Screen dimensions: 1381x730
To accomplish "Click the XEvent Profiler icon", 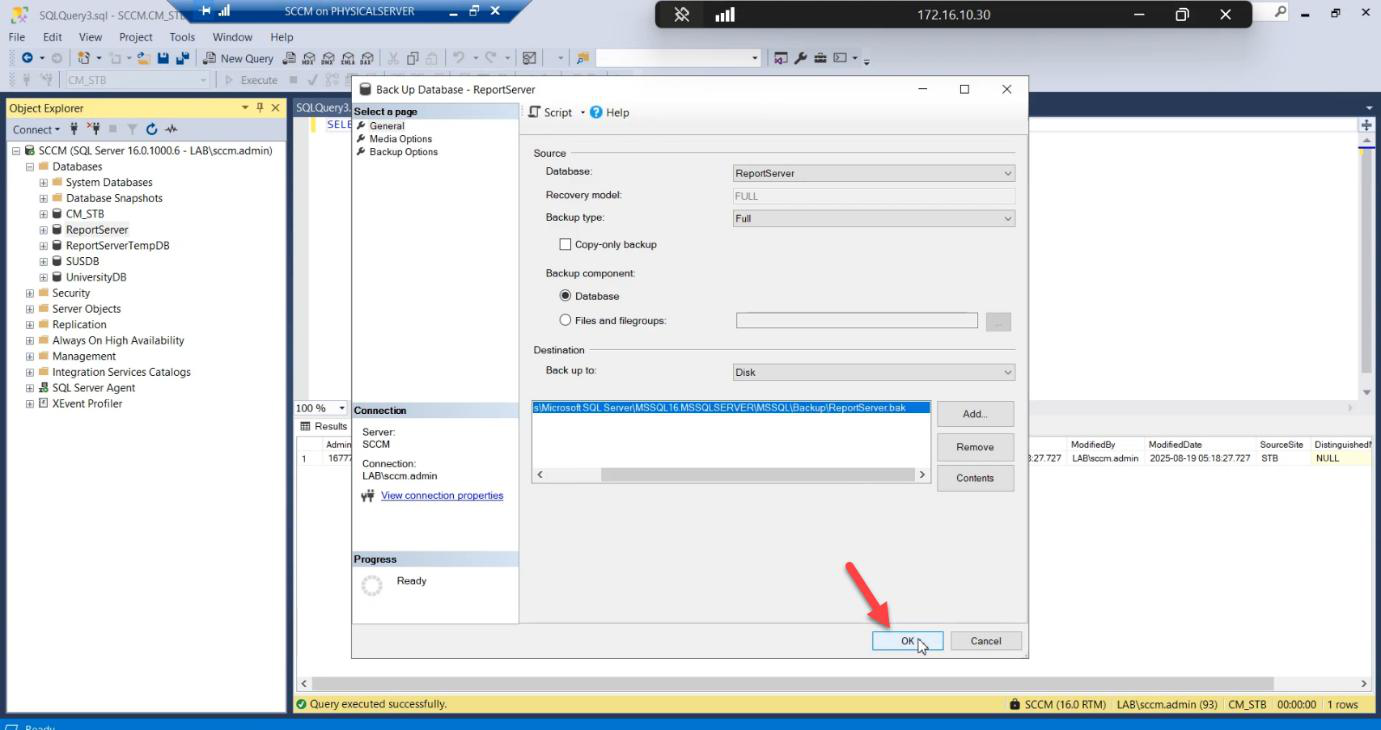I will (44, 404).
